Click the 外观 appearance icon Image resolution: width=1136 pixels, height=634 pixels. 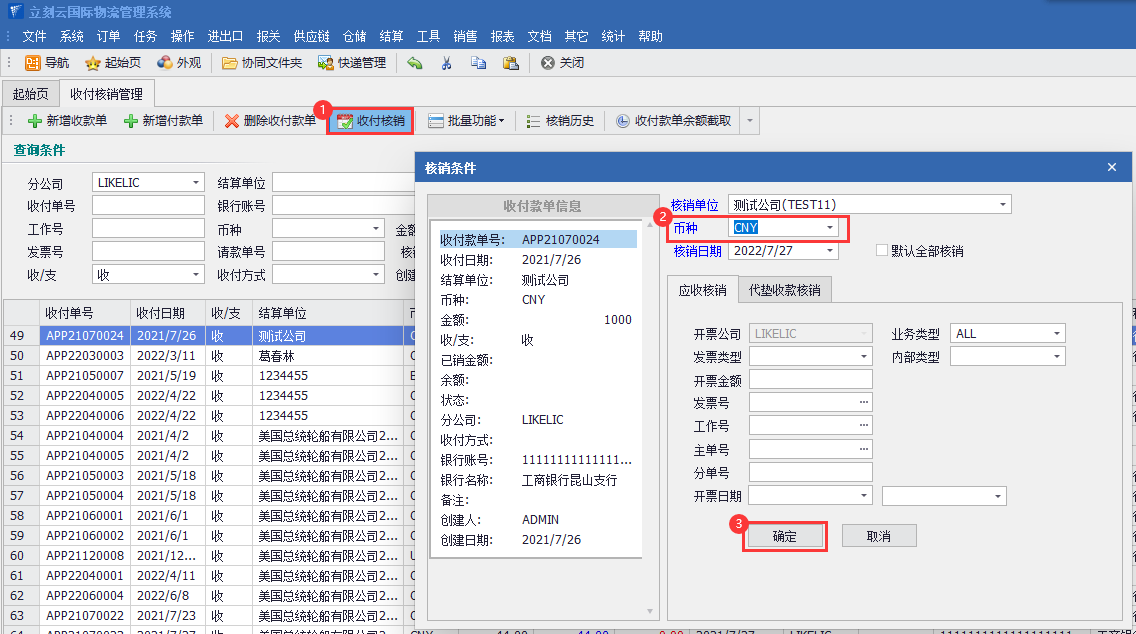pos(165,62)
